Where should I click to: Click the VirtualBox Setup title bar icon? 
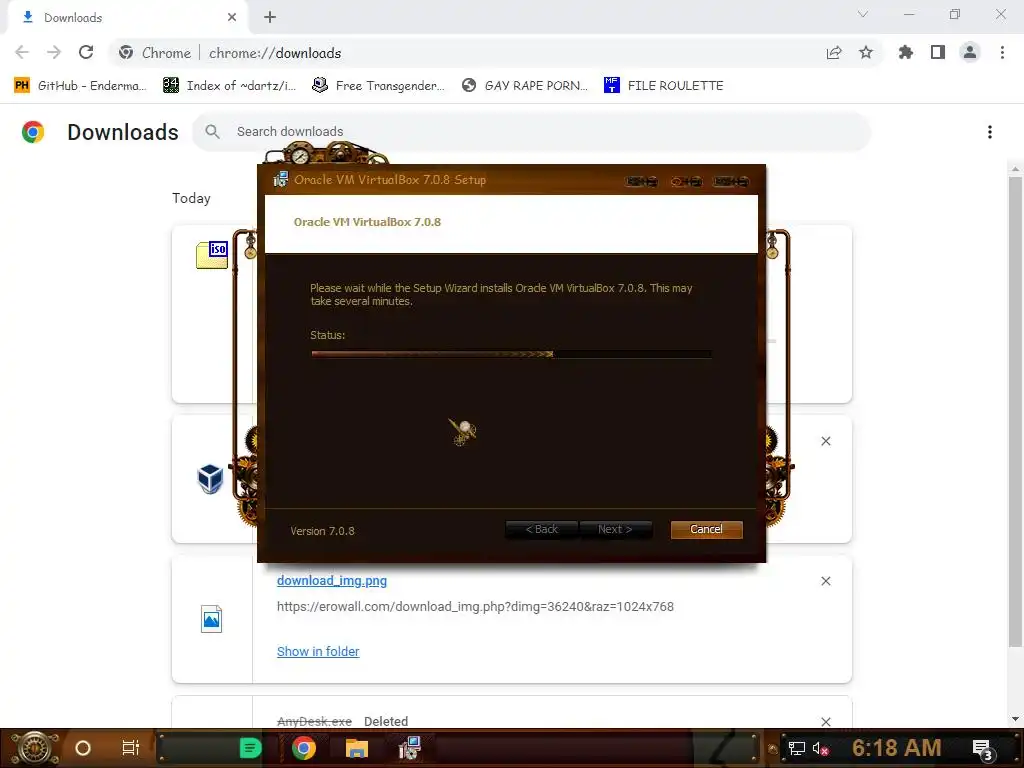pyautogui.click(x=280, y=179)
